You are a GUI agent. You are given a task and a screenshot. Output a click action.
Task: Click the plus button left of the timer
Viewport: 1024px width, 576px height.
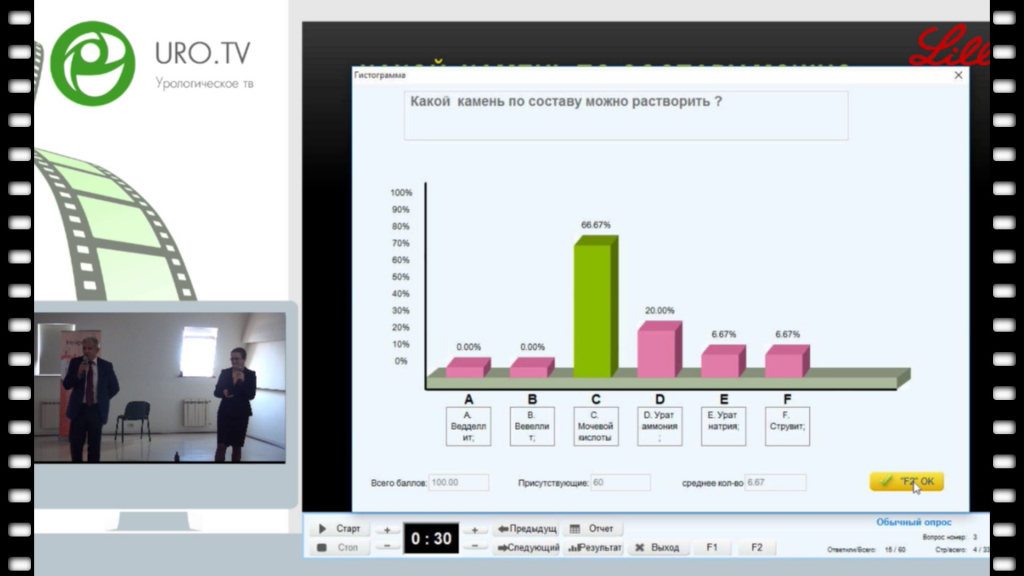tap(388, 529)
